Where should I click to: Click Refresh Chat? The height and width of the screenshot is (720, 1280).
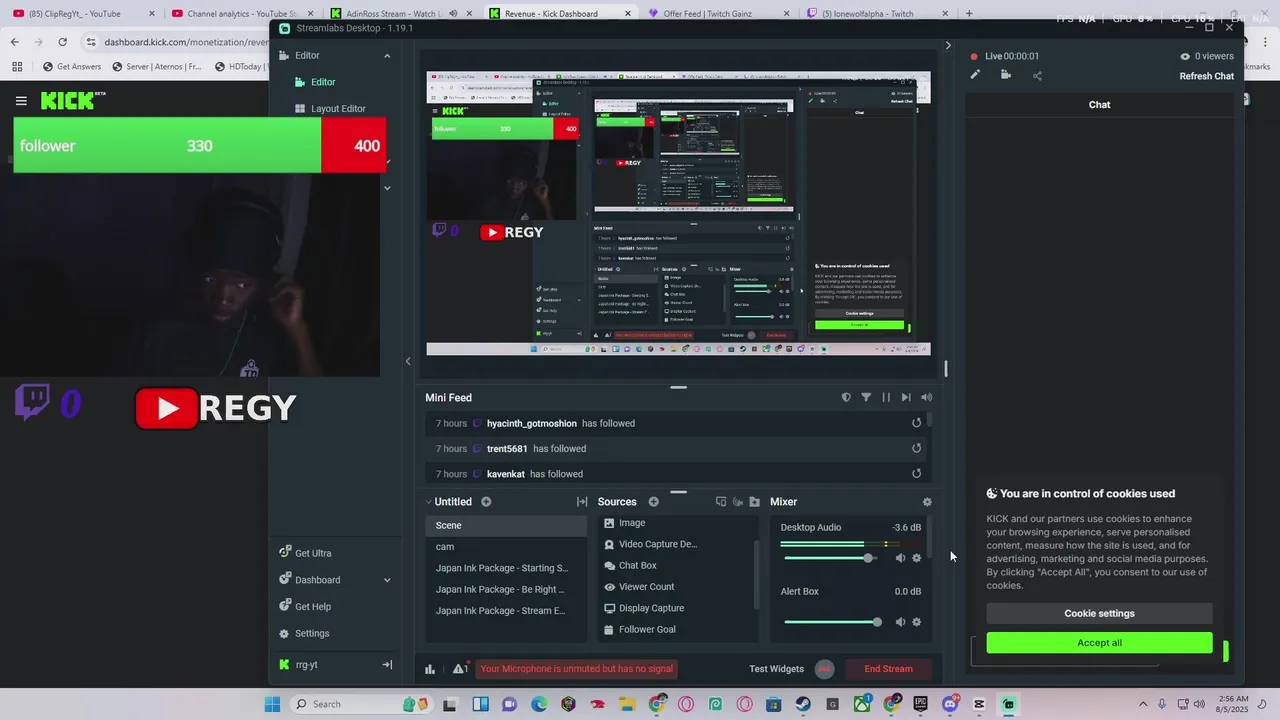tap(1206, 76)
